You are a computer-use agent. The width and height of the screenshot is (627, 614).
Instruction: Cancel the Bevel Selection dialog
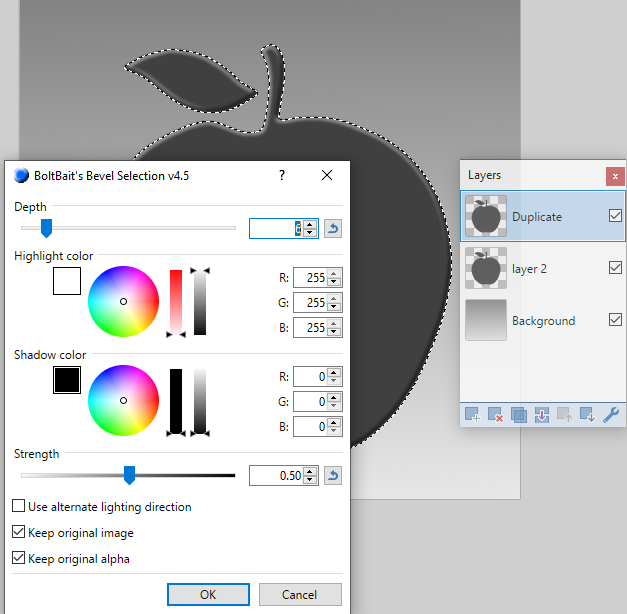(300, 594)
